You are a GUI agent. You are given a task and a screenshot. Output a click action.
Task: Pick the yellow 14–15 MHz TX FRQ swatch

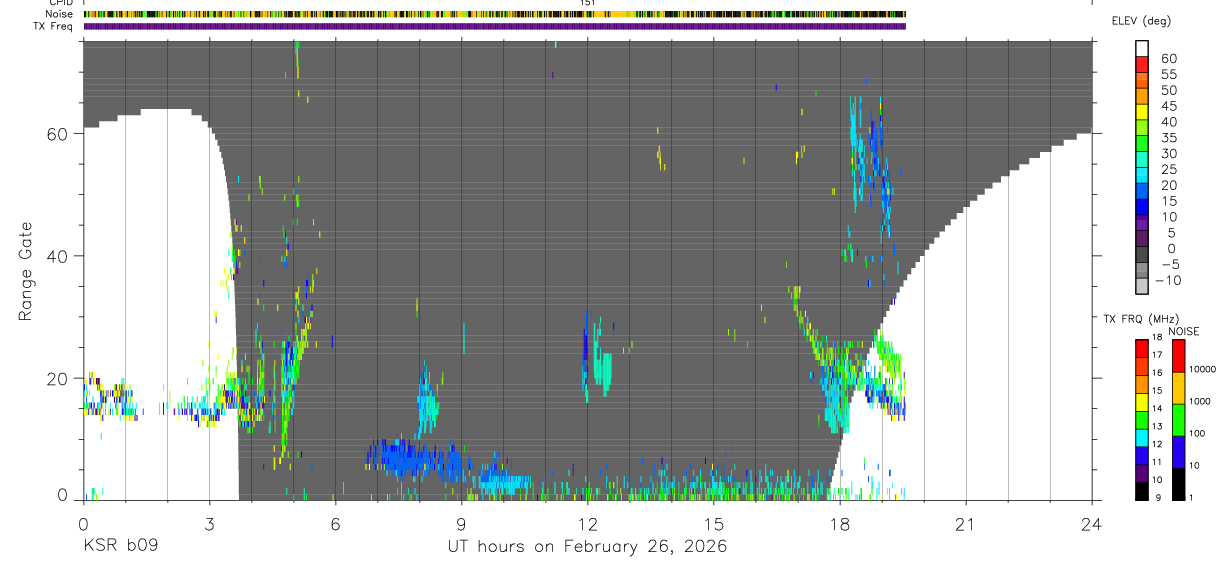coord(1142,400)
